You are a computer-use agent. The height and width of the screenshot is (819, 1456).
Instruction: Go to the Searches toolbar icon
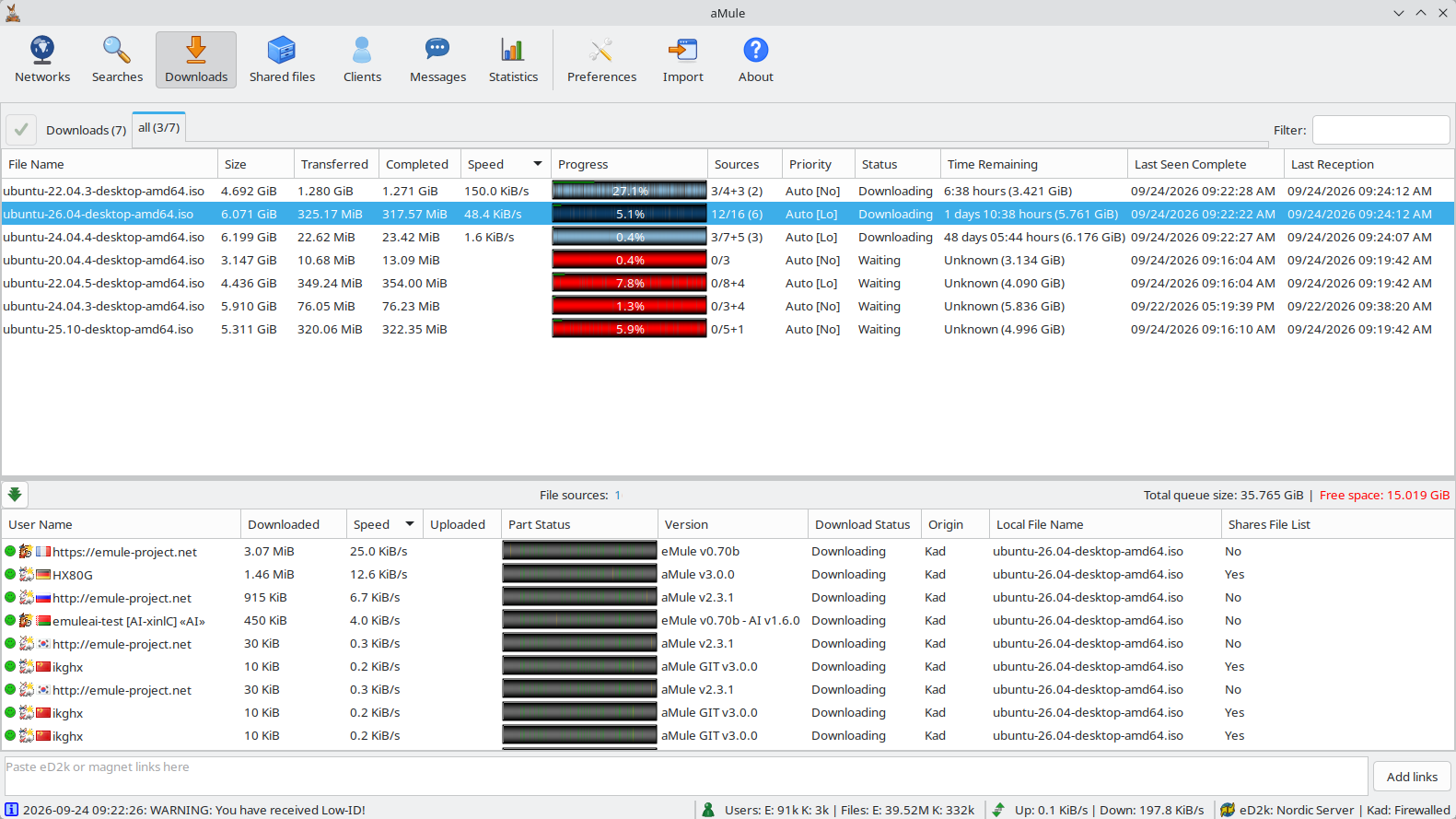[x=117, y=60]
